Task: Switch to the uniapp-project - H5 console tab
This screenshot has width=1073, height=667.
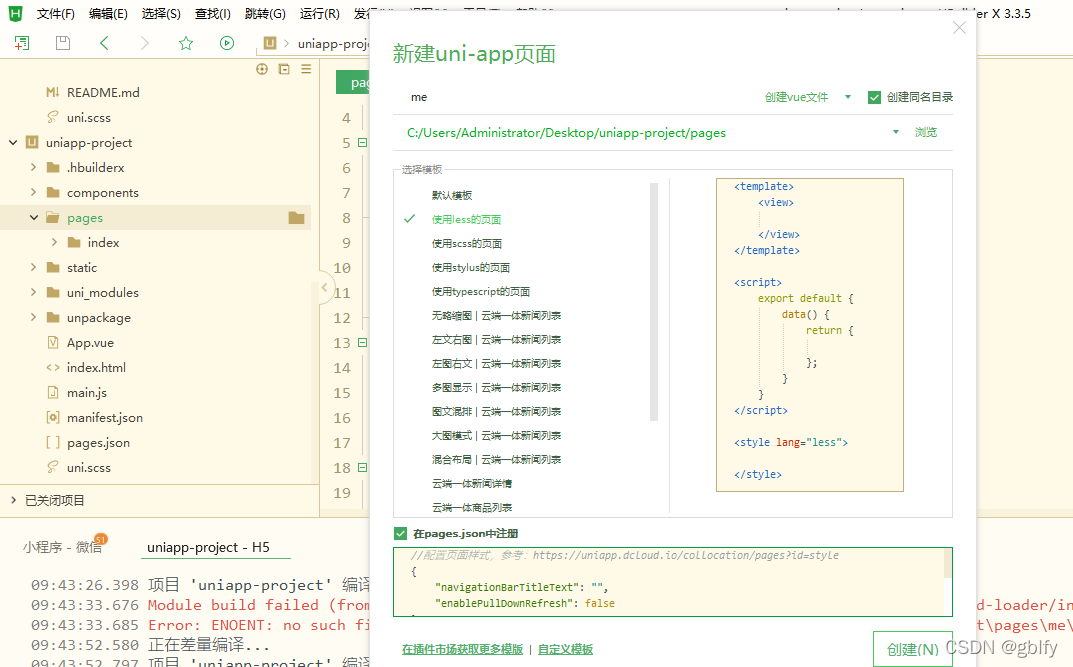Action: pyautogui.click(x=209, y=547)
